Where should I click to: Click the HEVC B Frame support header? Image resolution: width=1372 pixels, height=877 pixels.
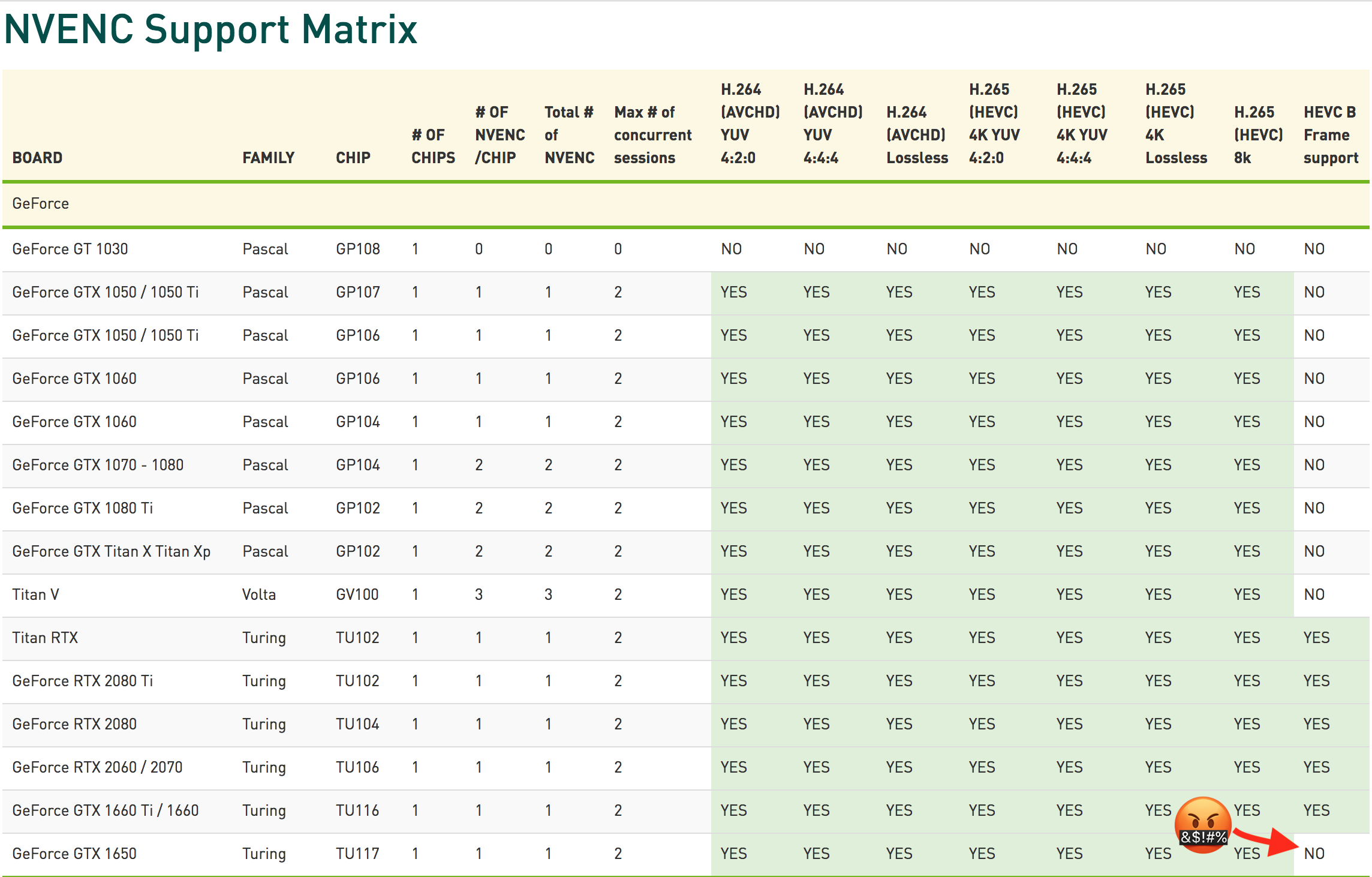[1330, 135]
